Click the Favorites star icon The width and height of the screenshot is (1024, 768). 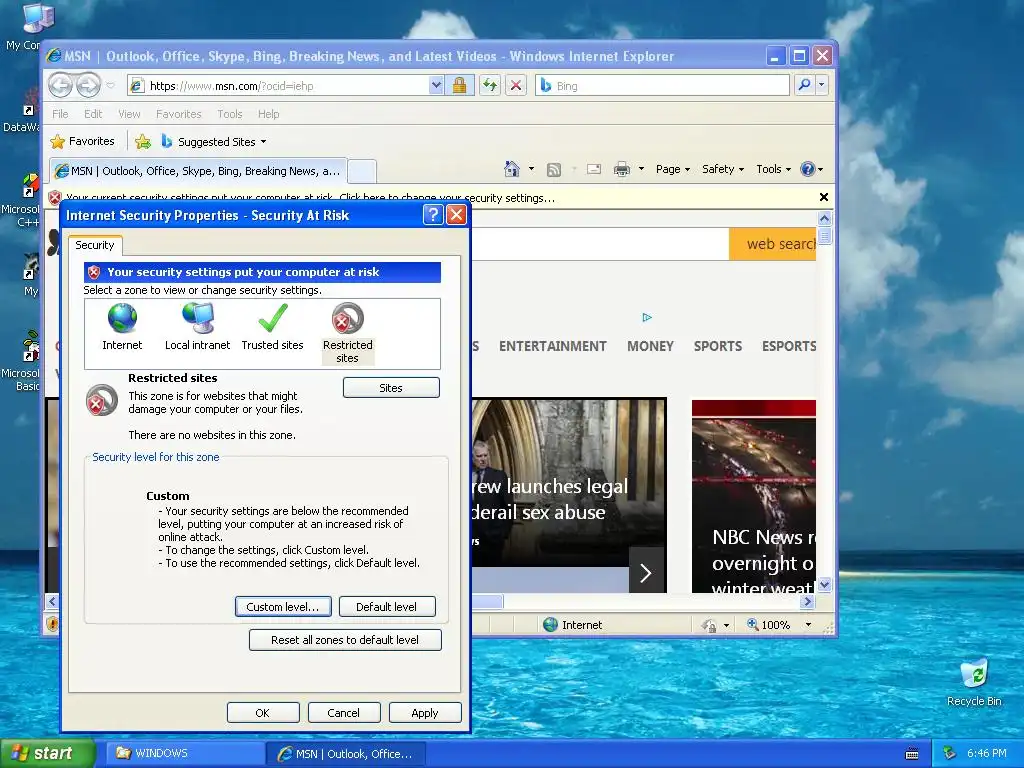58,142
